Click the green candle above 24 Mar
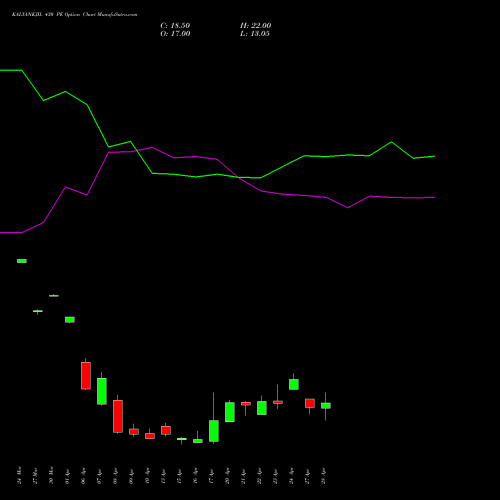 [x=22, y=261]
